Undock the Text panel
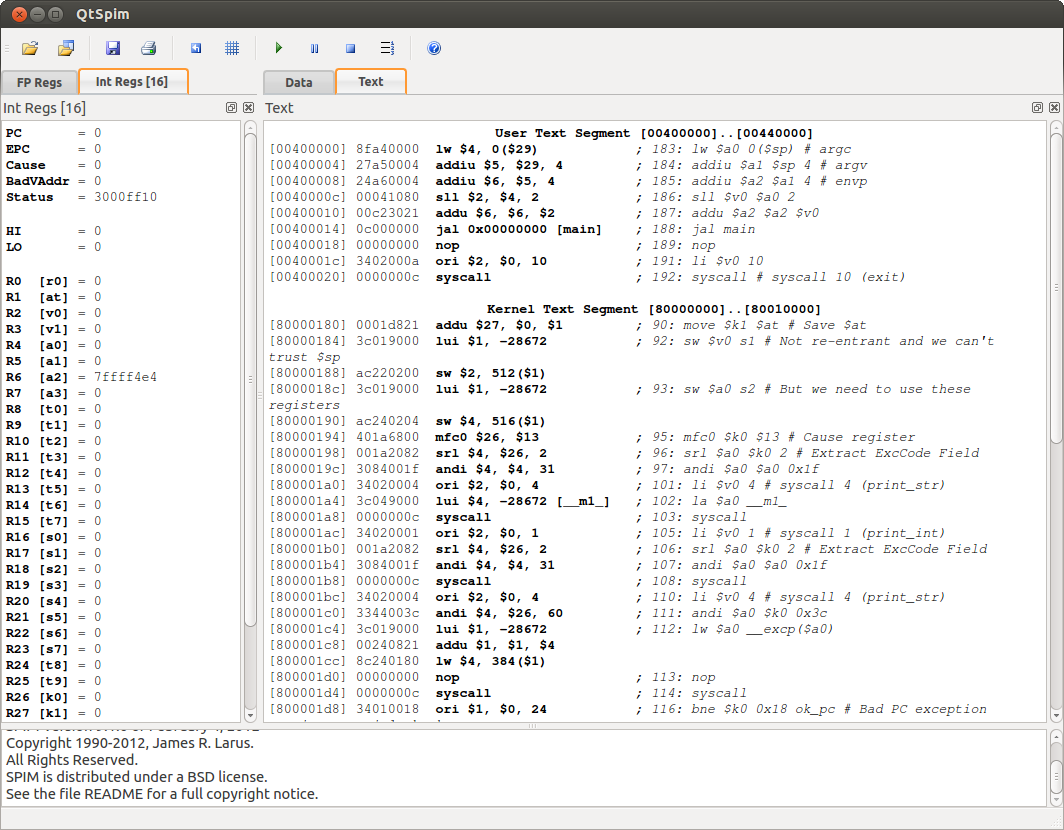1064x830 pixels. tap(1037, 107)
